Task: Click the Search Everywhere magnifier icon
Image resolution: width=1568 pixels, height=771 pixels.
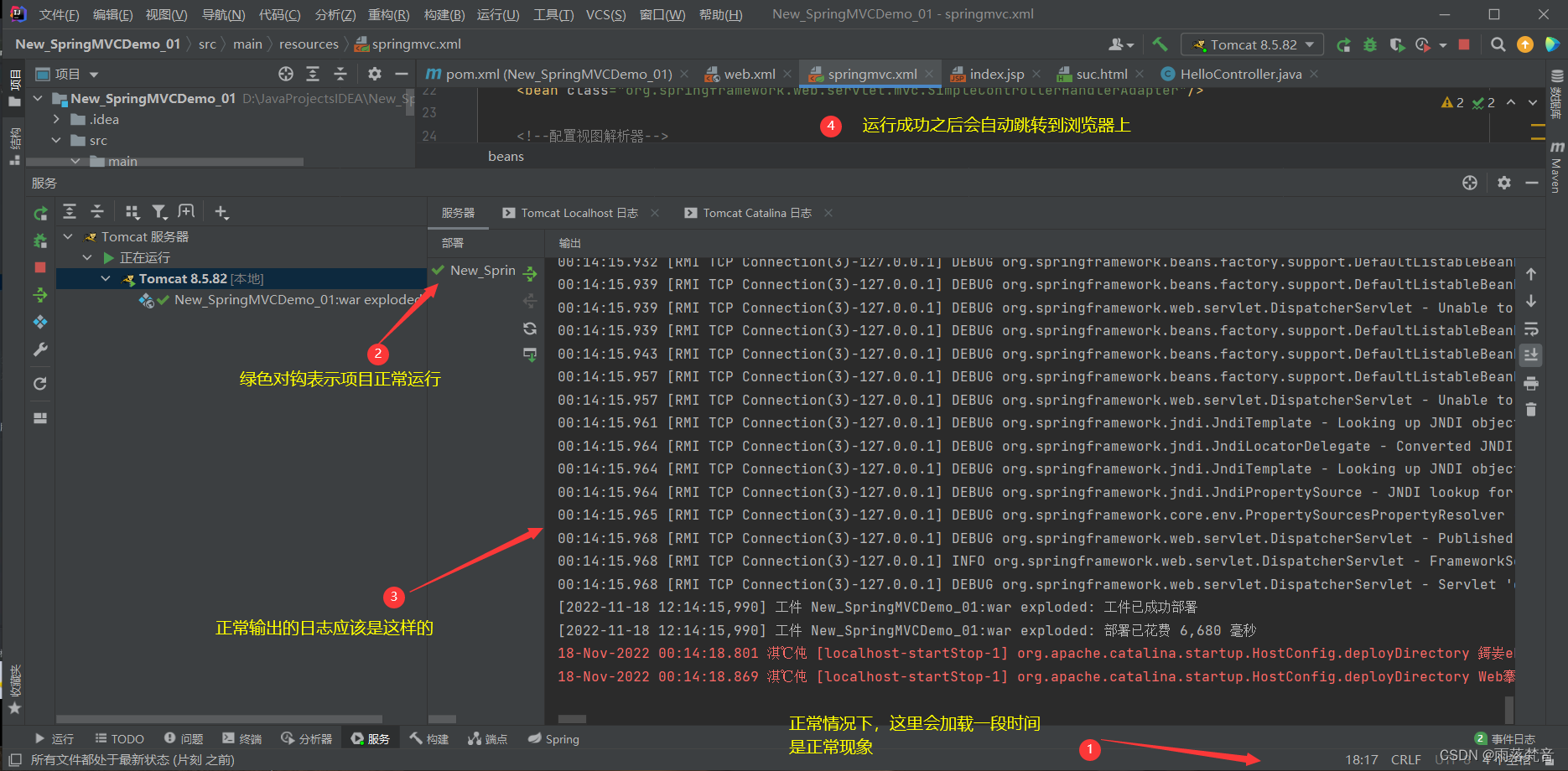Action: tap(1498, 44)
